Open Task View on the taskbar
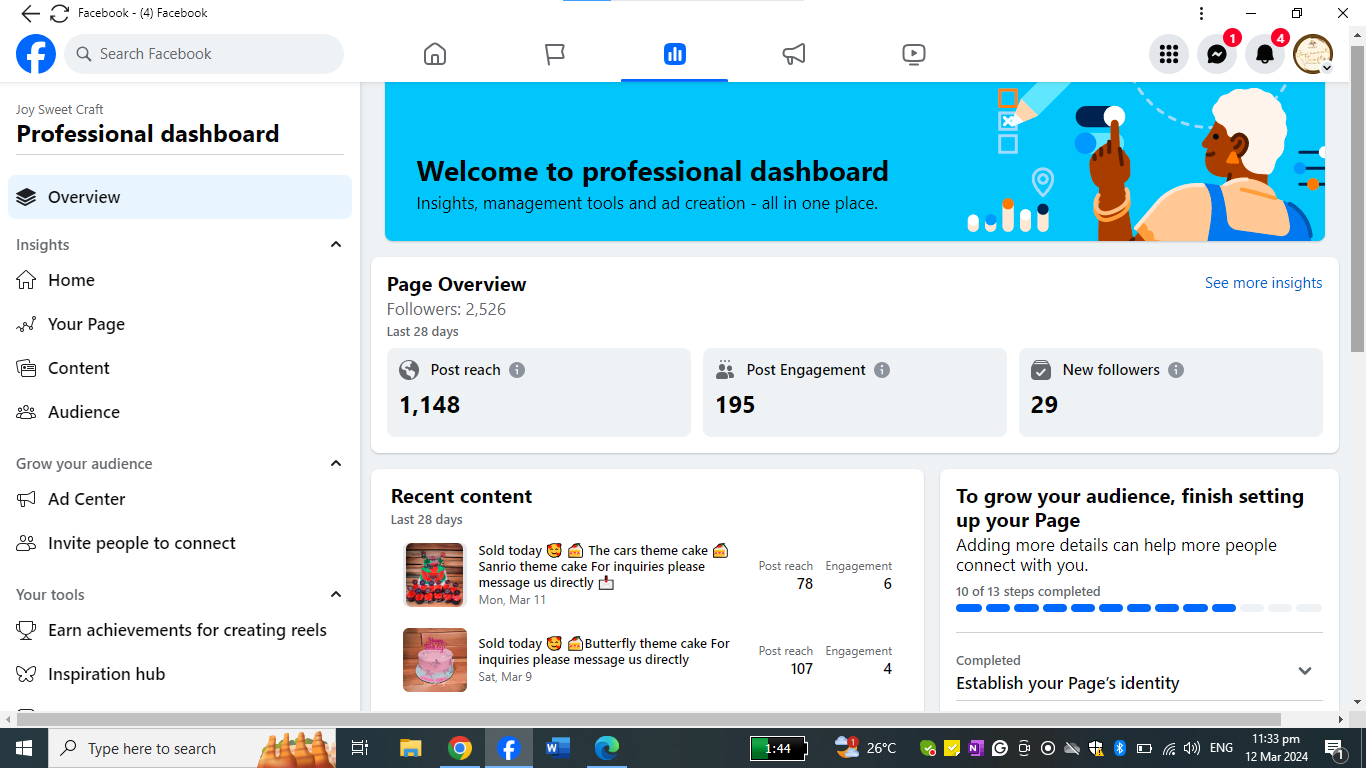This screenshot has width=1366, height=768. pos(360,748)
